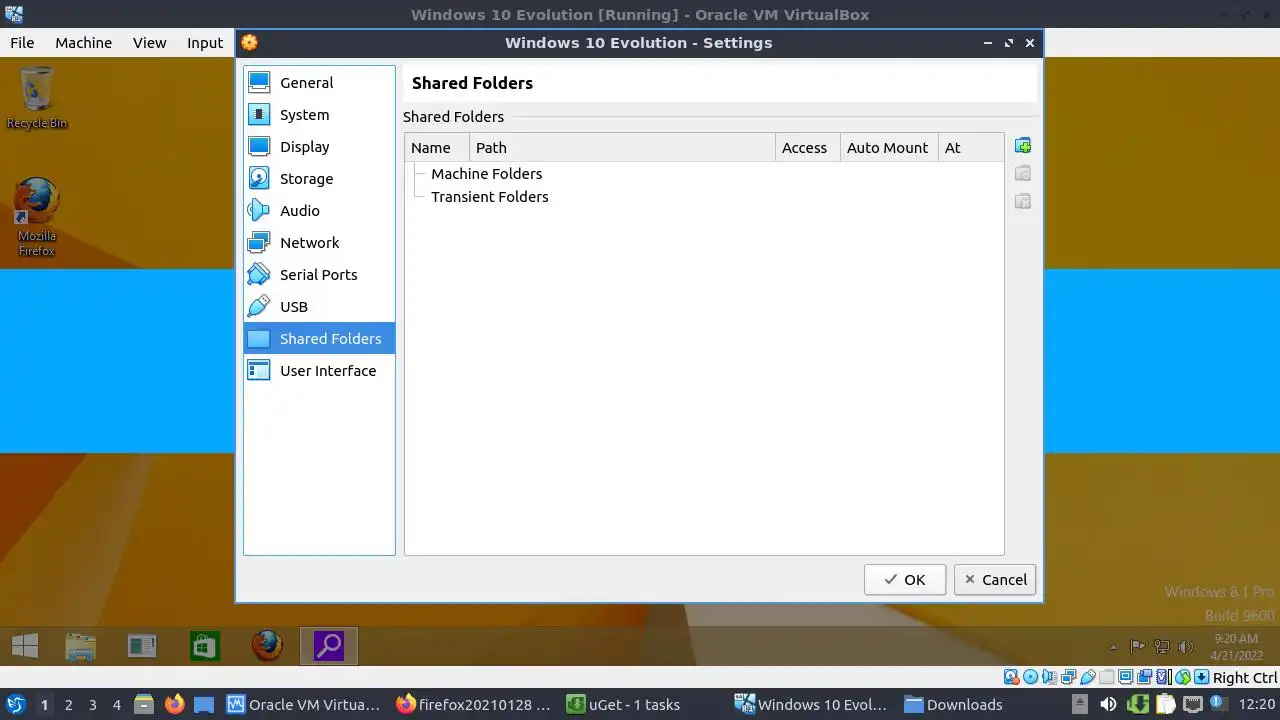
Task: Open Windows Store on guest taskbar
Action: (204, 646)
